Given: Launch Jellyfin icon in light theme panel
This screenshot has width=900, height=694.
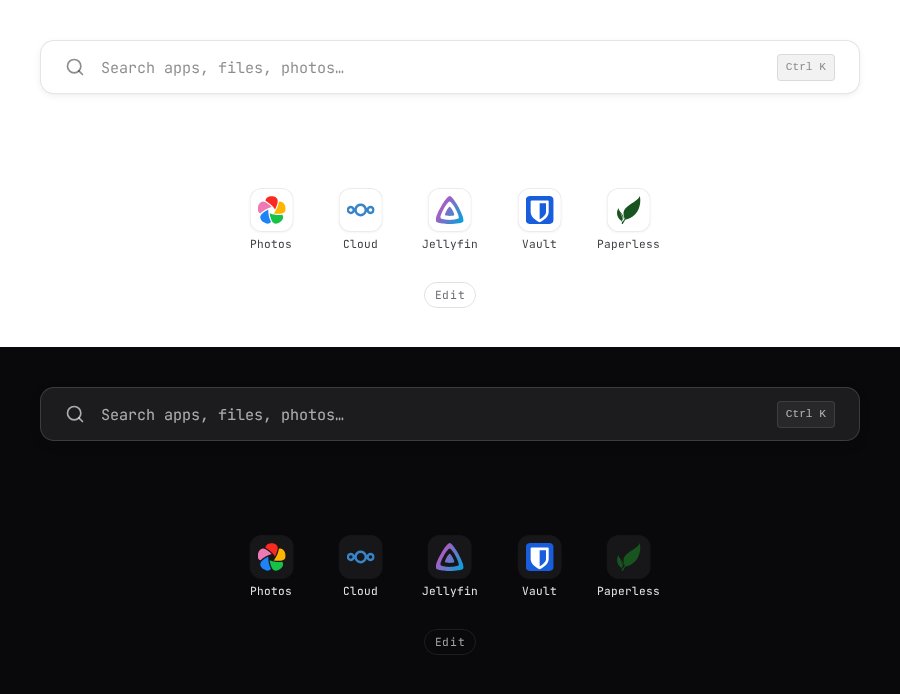Looking at the screenshot, I should [449, 210].
